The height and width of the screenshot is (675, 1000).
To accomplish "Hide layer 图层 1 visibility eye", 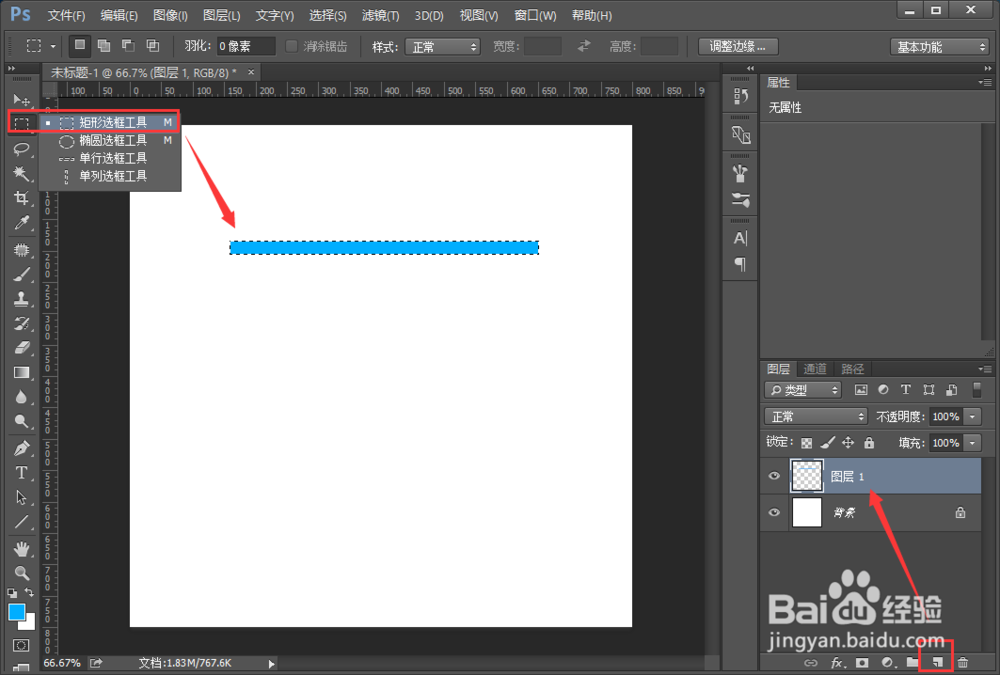I will [x=774, y=476].
